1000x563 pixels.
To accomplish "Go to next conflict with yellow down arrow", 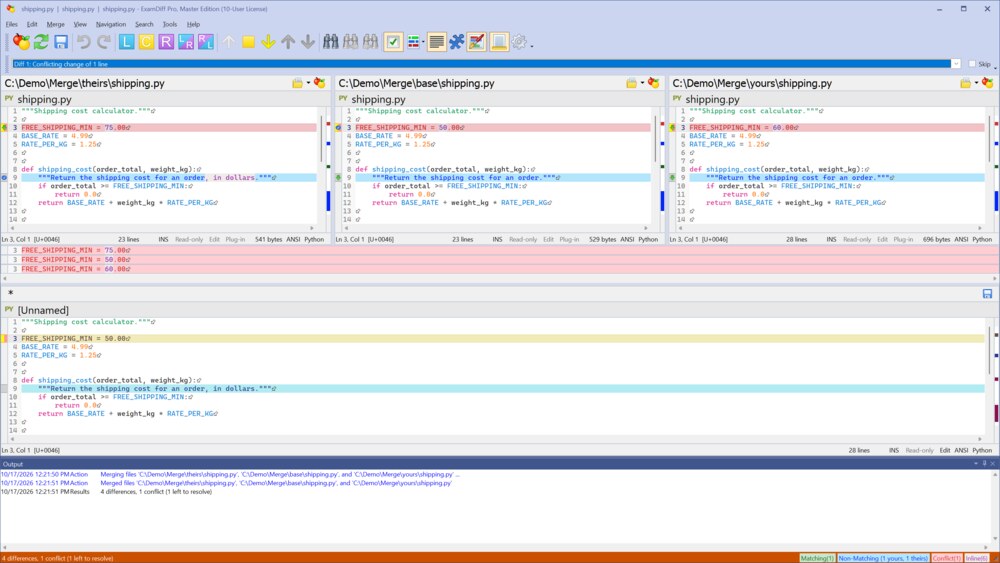I will click(x=268, y=42).
